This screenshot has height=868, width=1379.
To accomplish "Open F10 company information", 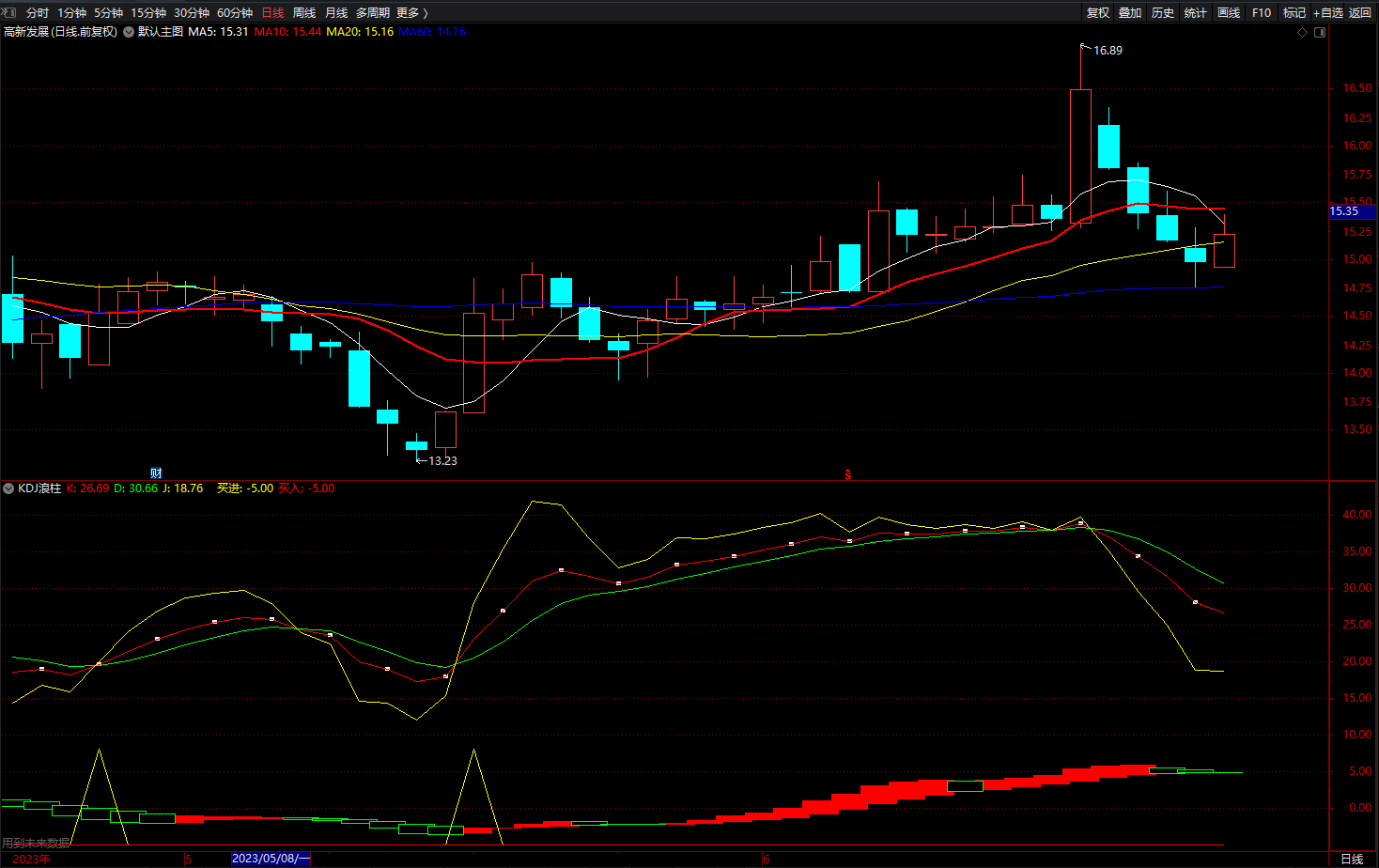I will (x=1262, y=13).
